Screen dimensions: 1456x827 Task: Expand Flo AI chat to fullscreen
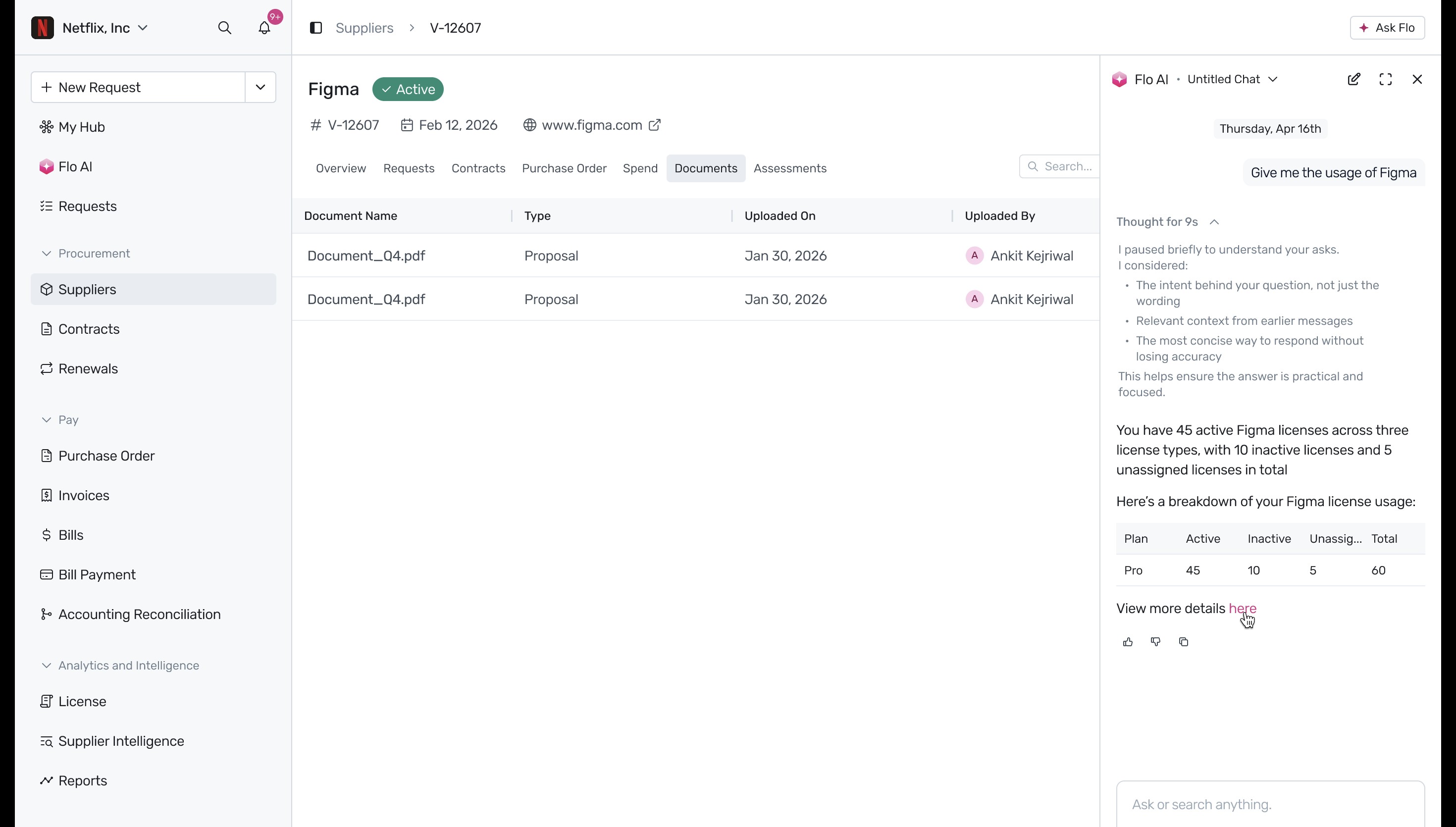coord(1386,80)
